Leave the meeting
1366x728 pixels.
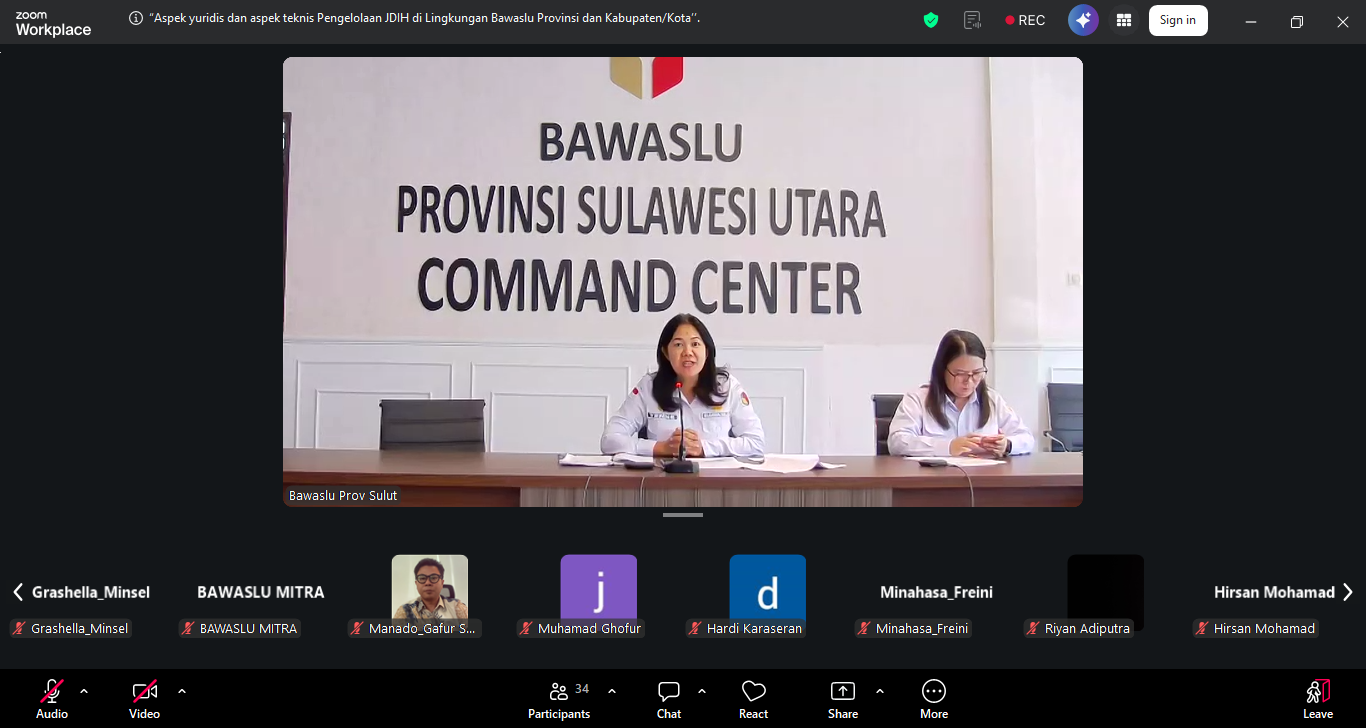(1318, 699)
